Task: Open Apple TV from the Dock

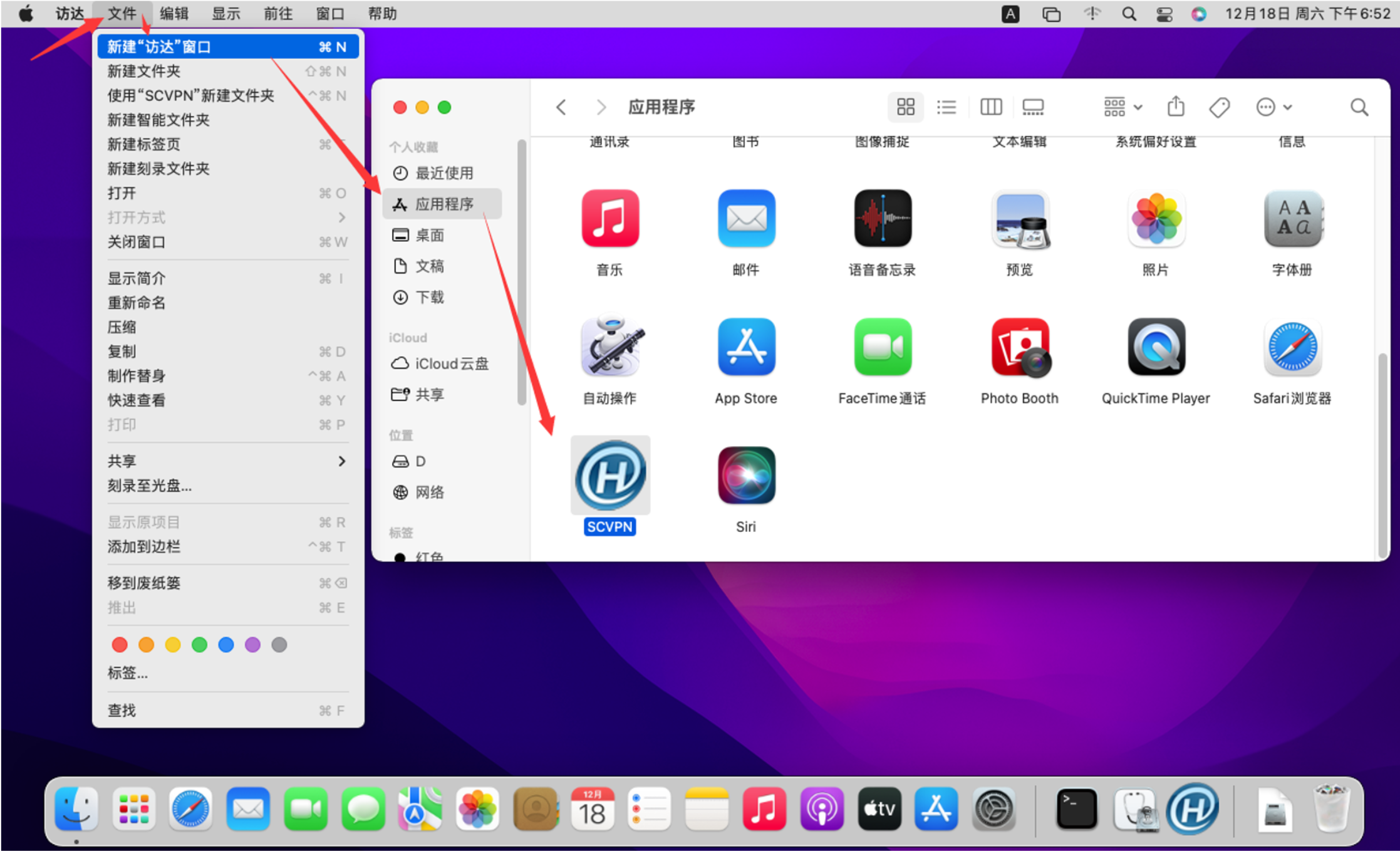Action: [x=879, y=809]
